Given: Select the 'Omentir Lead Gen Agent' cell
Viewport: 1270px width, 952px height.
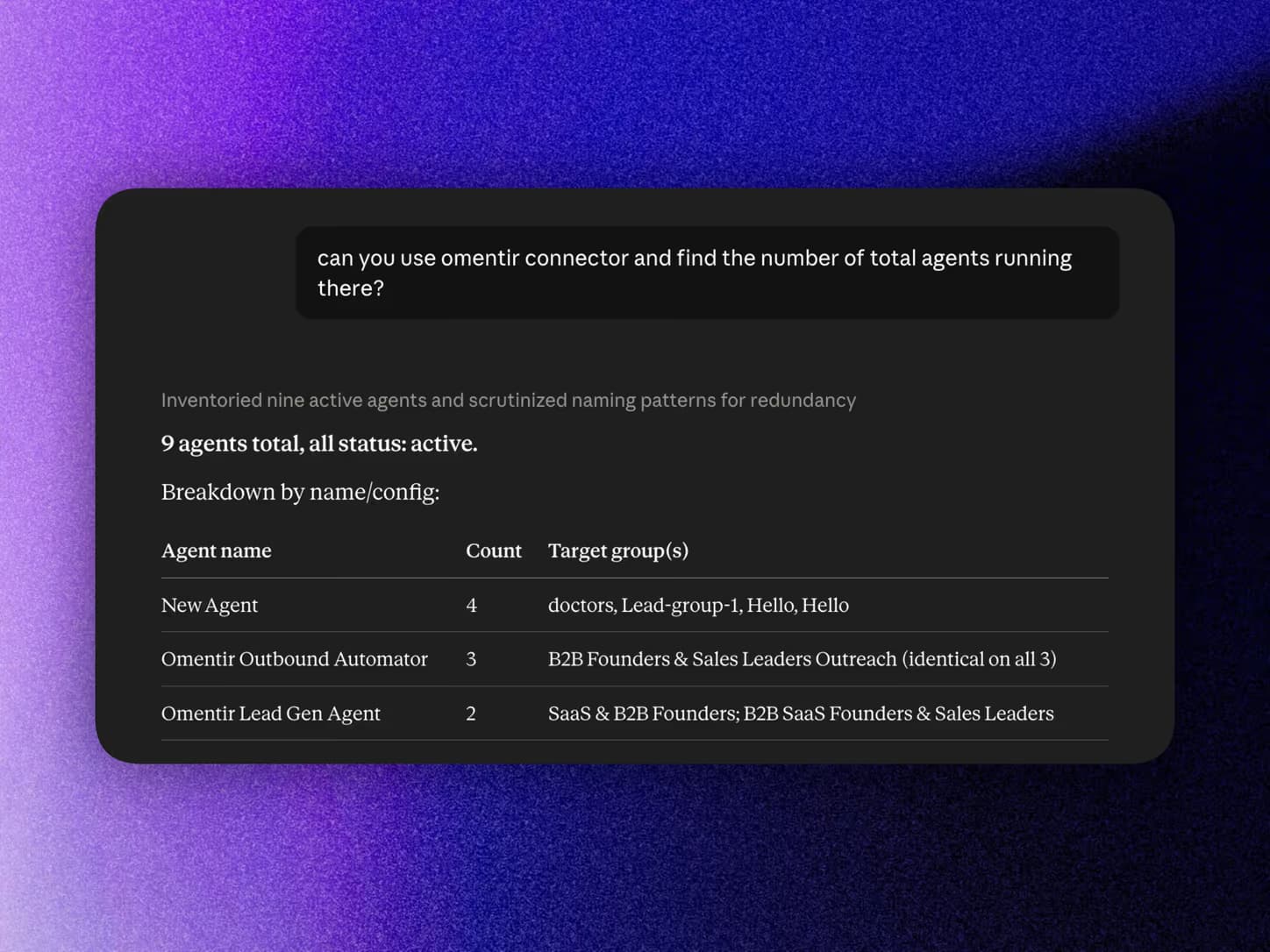Looking at the screenshot, I should click(271, 714).
